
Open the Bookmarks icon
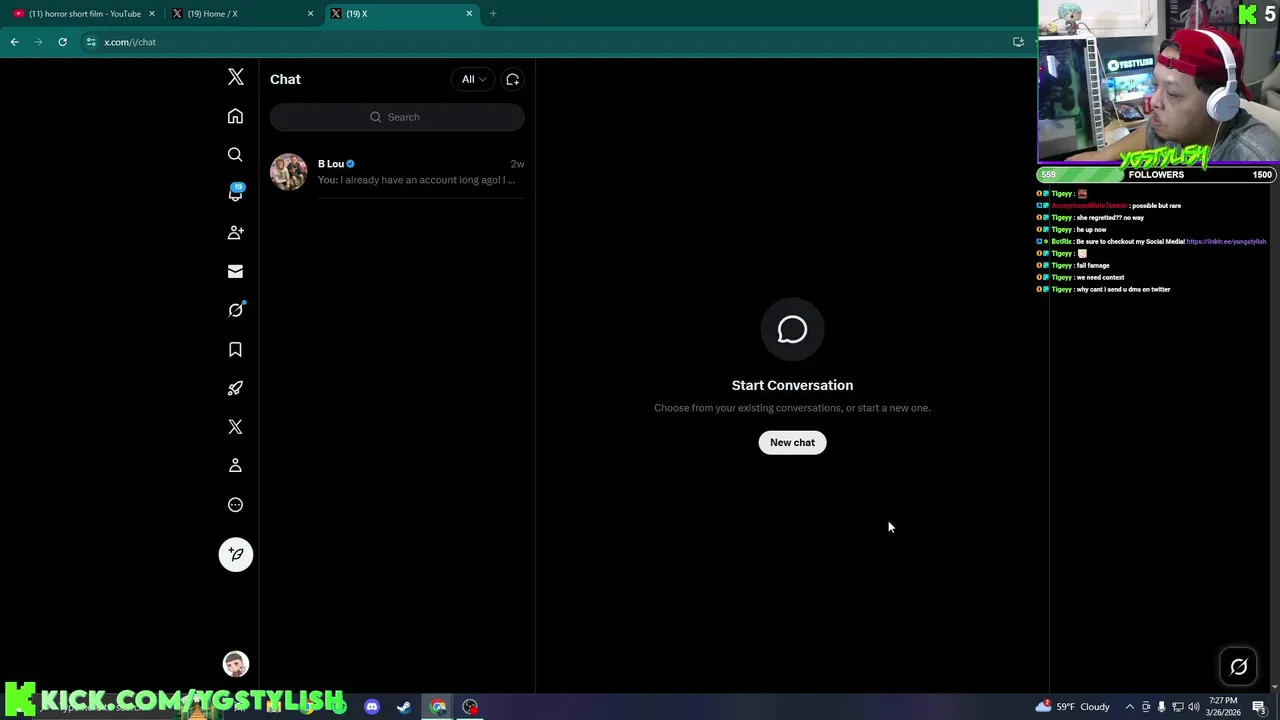coord(235,349)
